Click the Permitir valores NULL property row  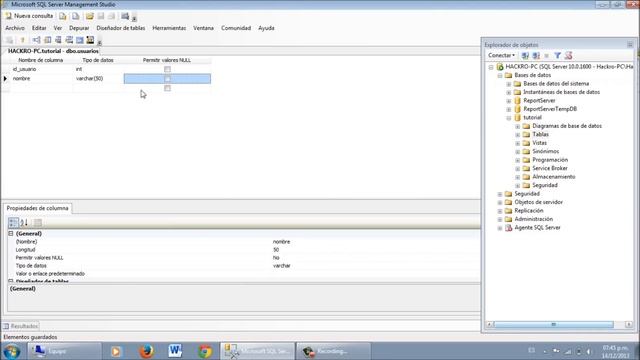pos(244,258)
